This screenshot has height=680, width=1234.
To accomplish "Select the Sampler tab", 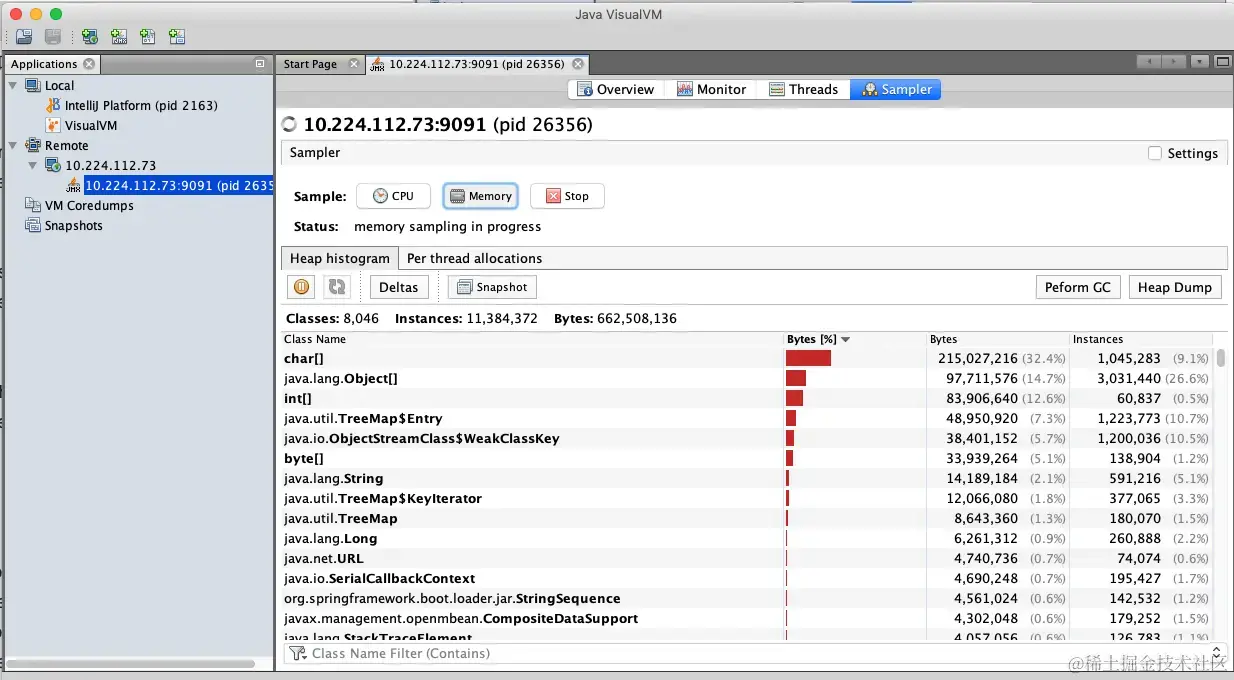I will click(x=896, y=89).
